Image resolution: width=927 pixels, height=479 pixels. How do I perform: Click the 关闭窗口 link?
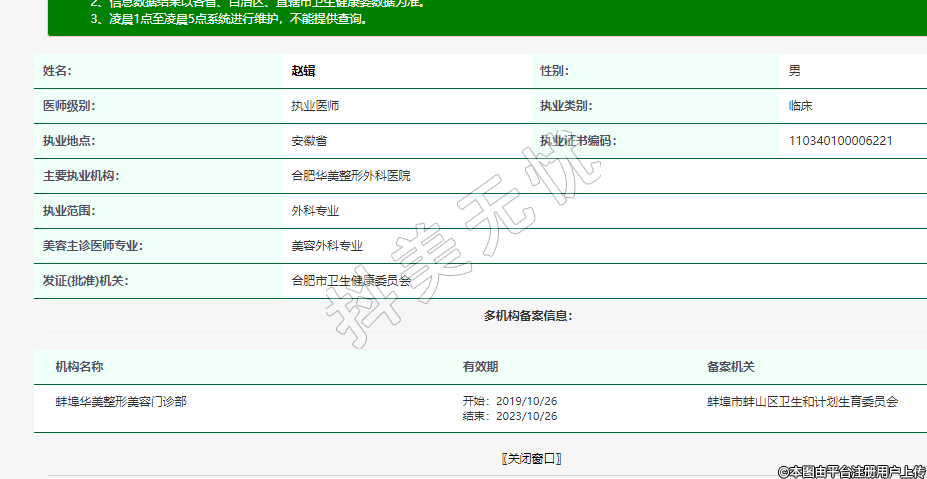[x=531, y=459]
